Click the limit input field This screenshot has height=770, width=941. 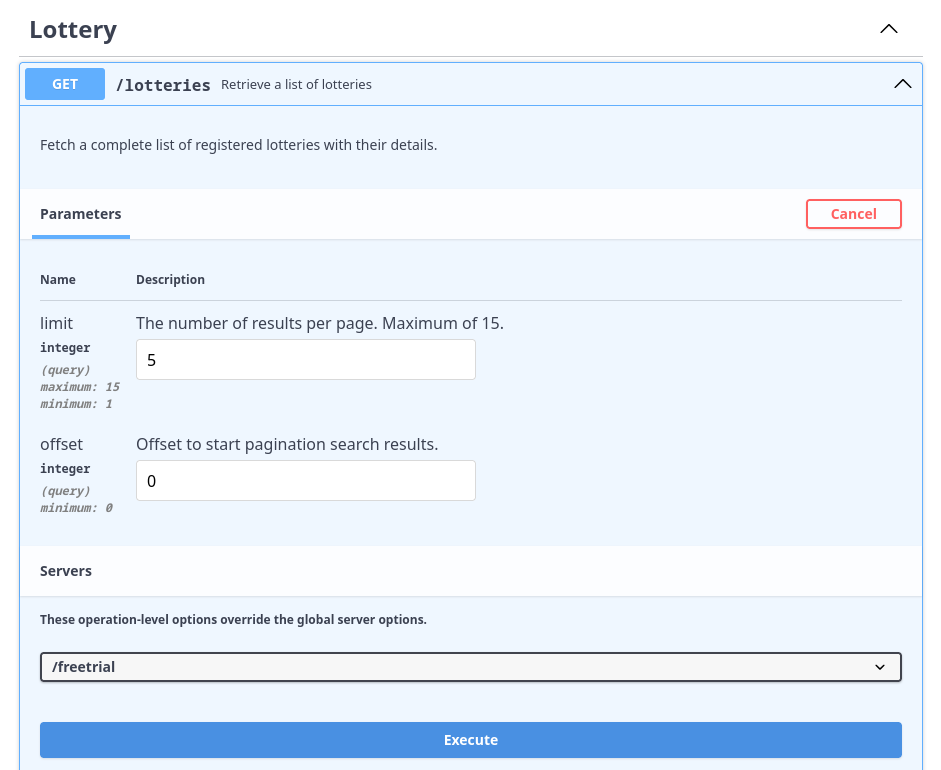(x=306, y=359)
